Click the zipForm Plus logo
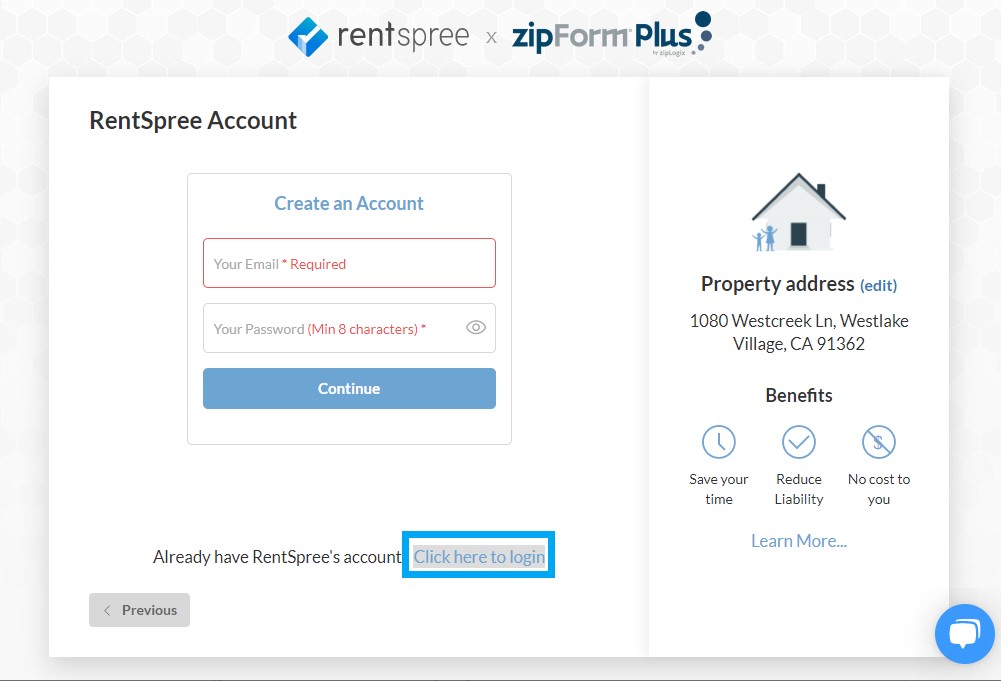 coord(610,36)
